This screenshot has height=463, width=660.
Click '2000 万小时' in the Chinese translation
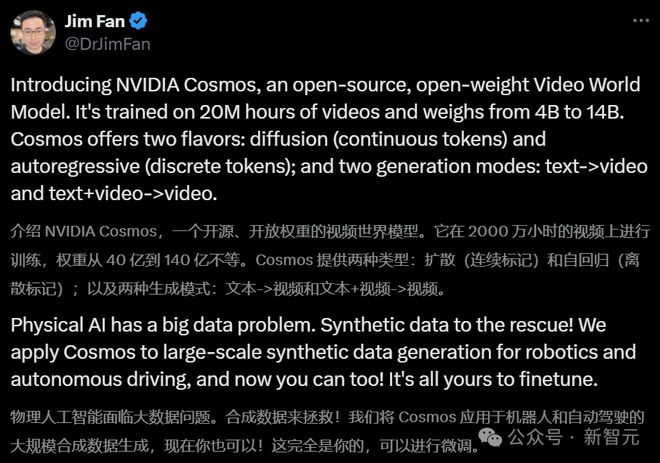tap(511, 232)
